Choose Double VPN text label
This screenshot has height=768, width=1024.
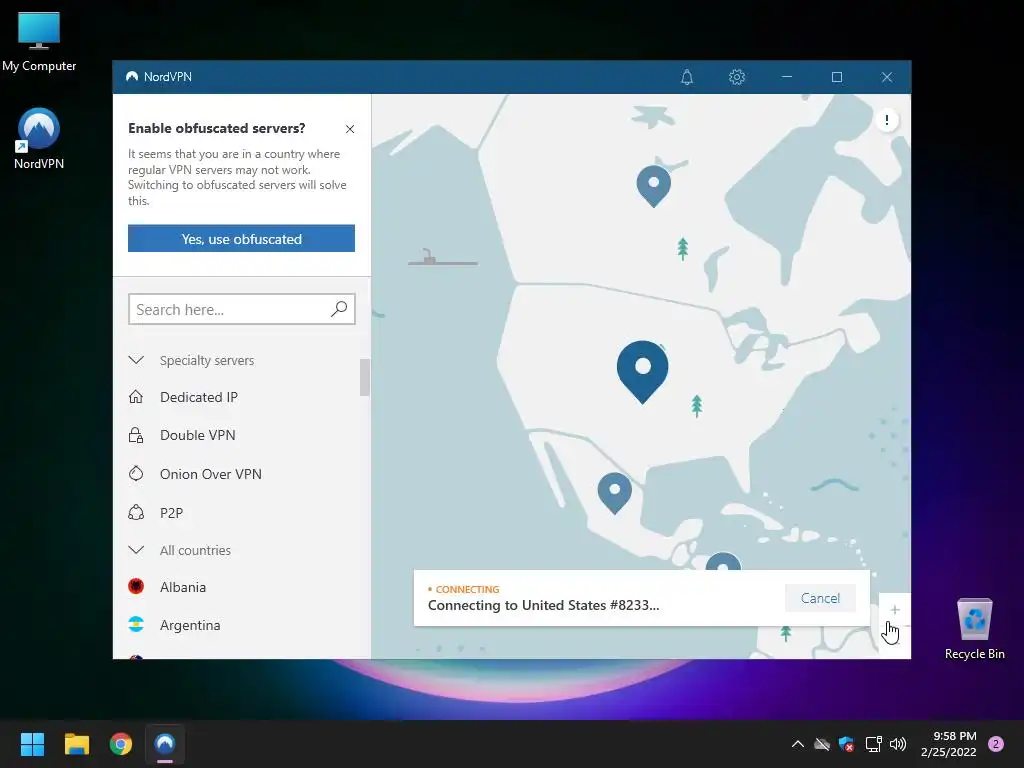[197, 435]
